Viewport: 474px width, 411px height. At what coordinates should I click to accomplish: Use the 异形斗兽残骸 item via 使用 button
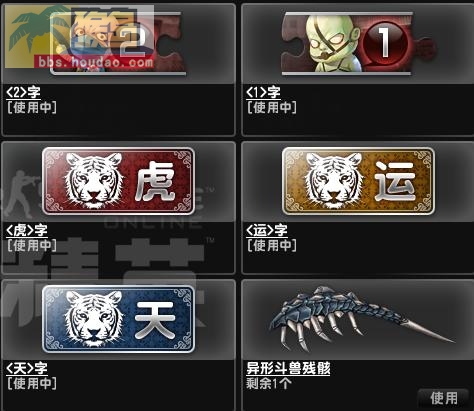[x=443, y=398]
